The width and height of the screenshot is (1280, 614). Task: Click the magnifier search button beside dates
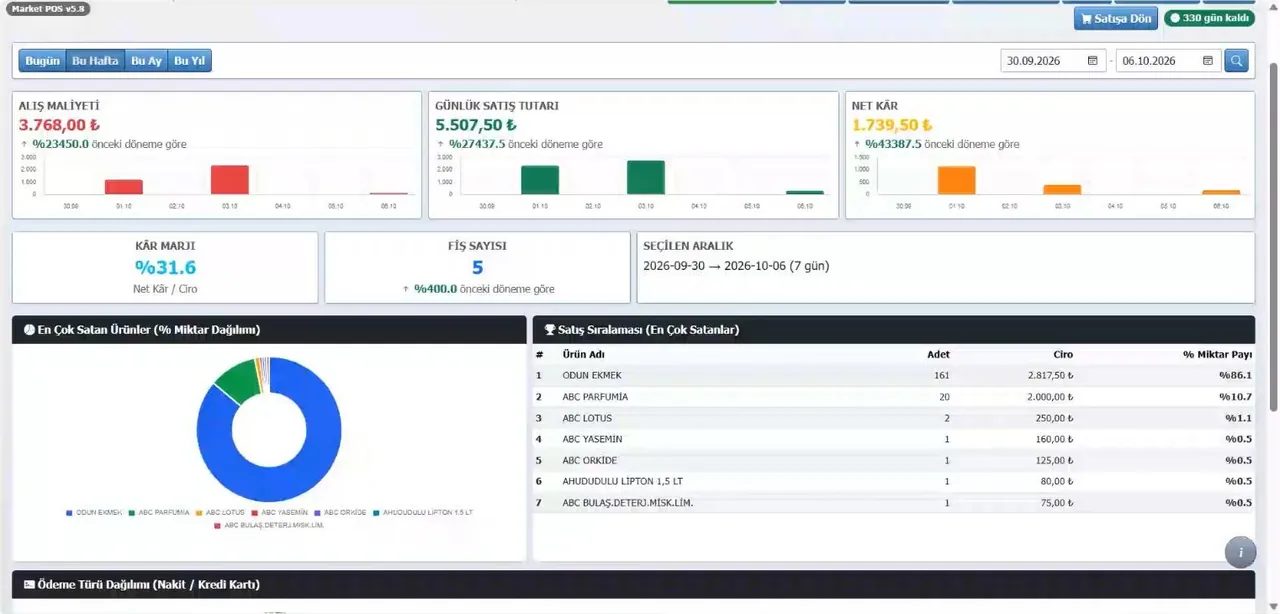click(1237, 61)
